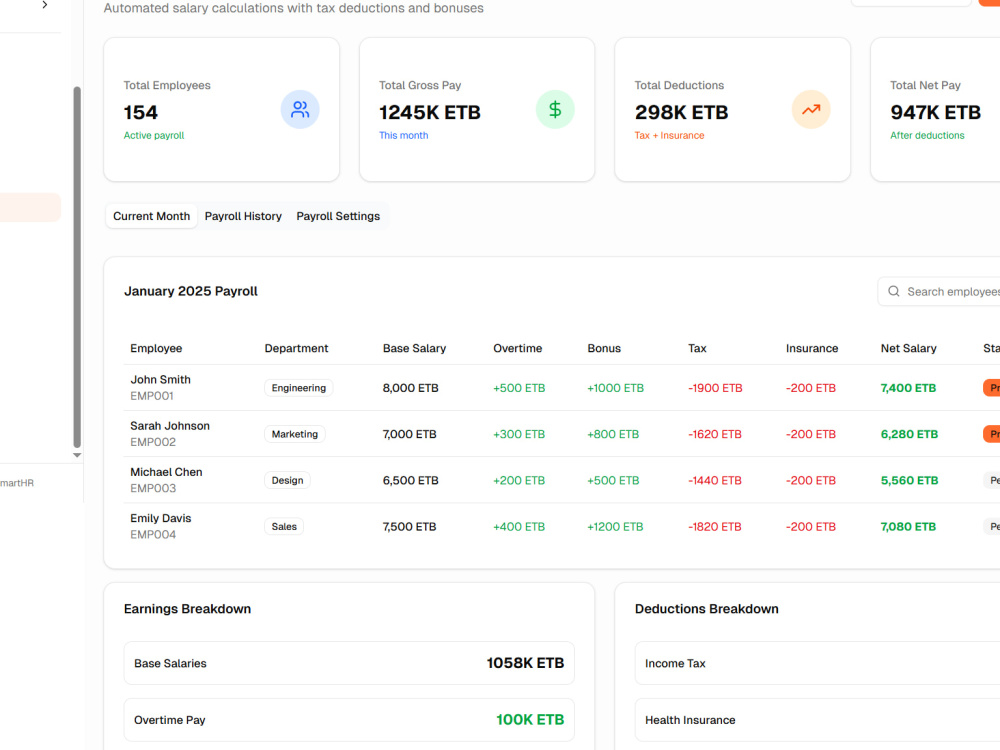Click the Engineering department badge
Viewport: 1000px width, 750px height.
298,388
